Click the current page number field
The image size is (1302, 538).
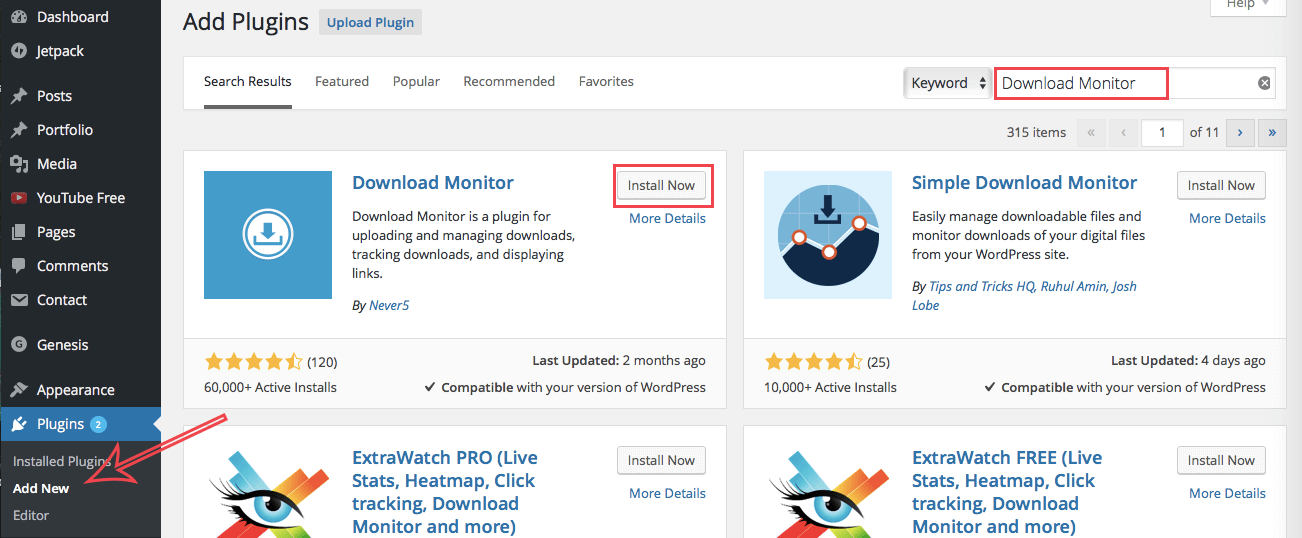pyautogui.click(x=1163, y=132)
